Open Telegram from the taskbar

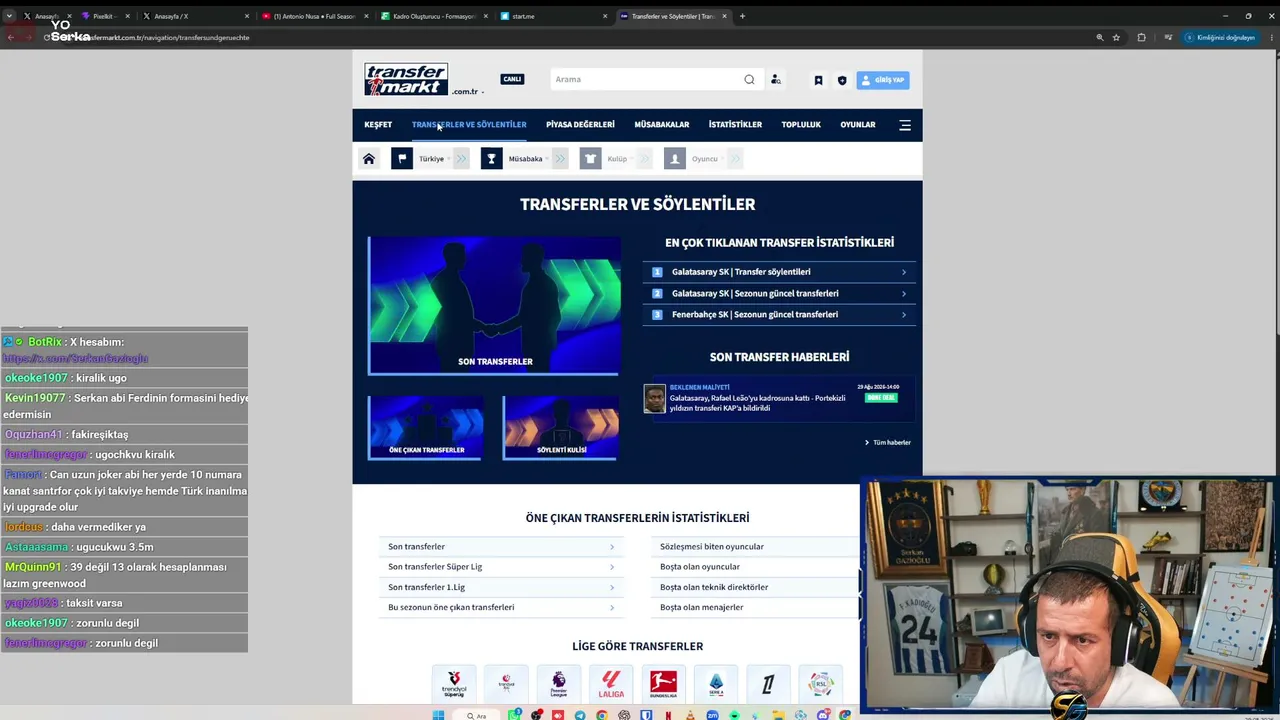pyautogui.click(x=580, y=715)
